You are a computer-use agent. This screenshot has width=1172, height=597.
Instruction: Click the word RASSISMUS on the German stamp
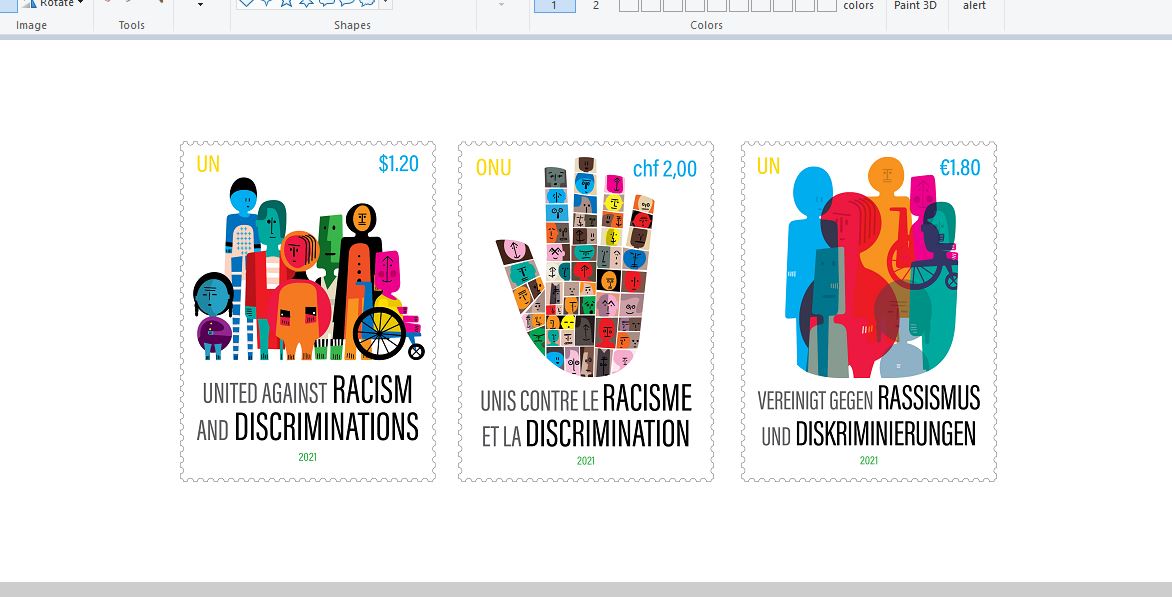[928, 398]
